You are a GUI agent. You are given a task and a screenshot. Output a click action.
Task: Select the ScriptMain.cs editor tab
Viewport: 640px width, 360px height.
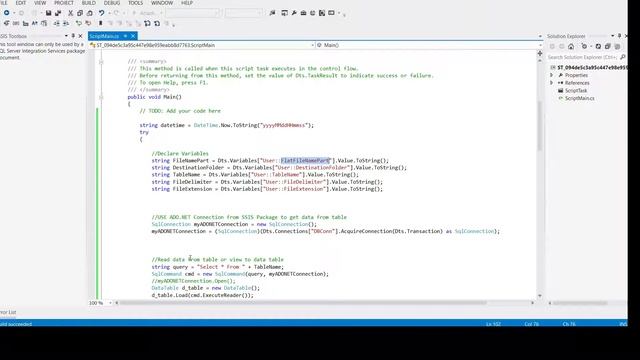click(x=104, y=36)
